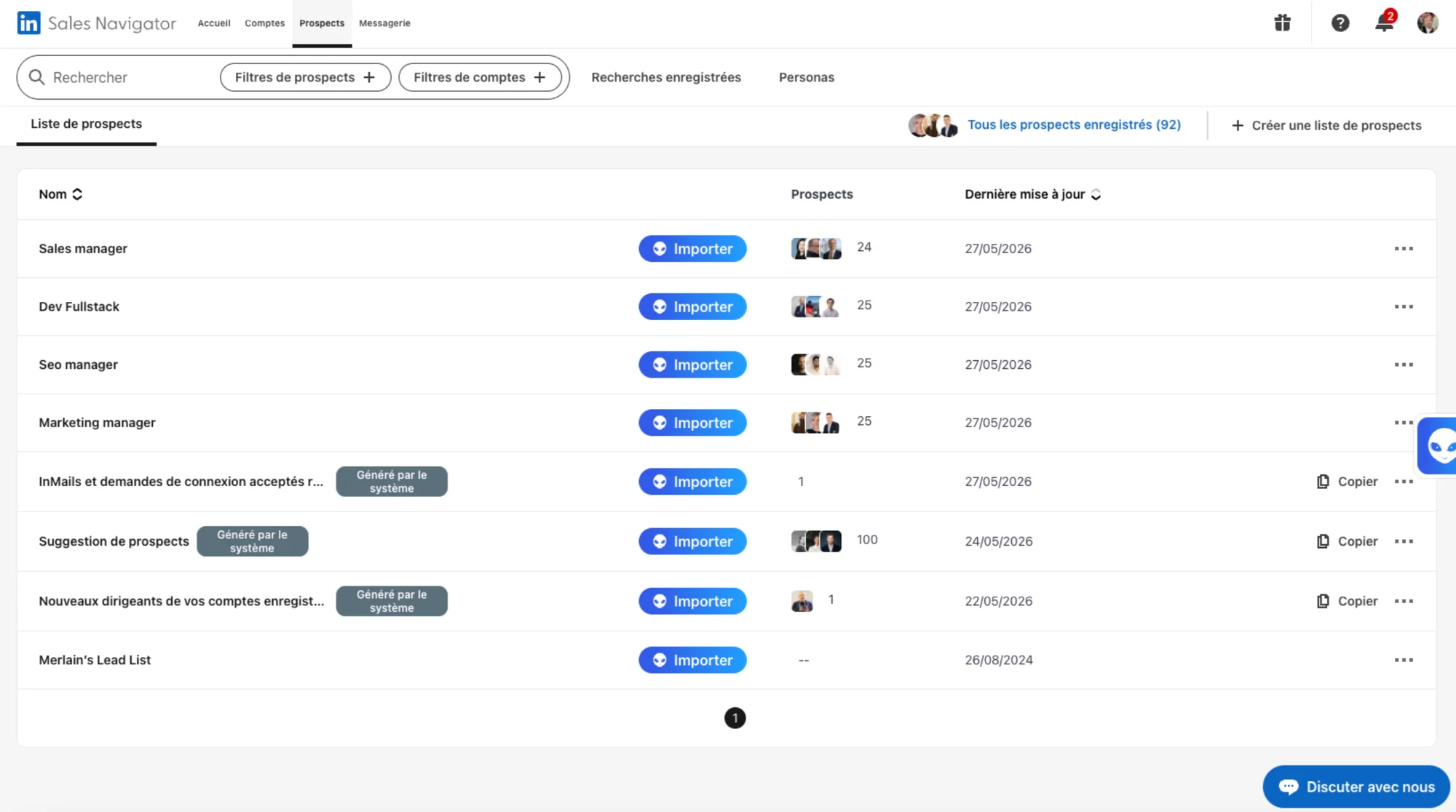Open the gift icon in header
The height and width of the screenshot is (812, 1456).
pos(1283,23)
